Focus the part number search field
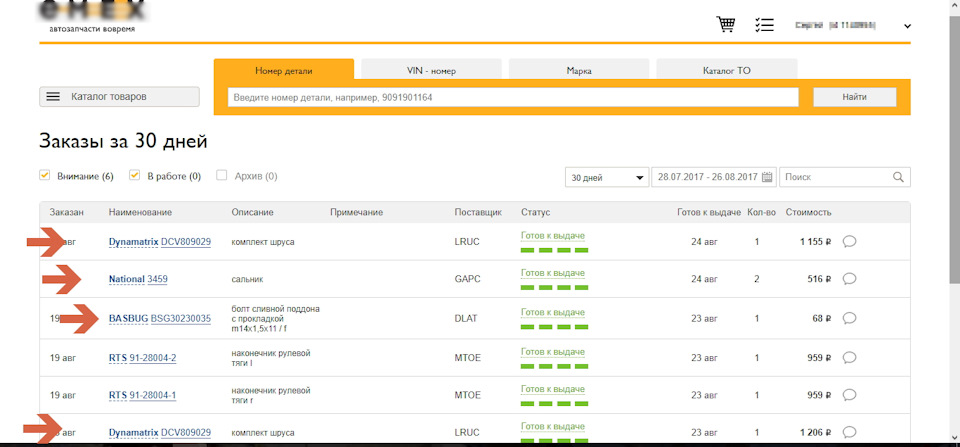The image size is (960, 447). 513,97
